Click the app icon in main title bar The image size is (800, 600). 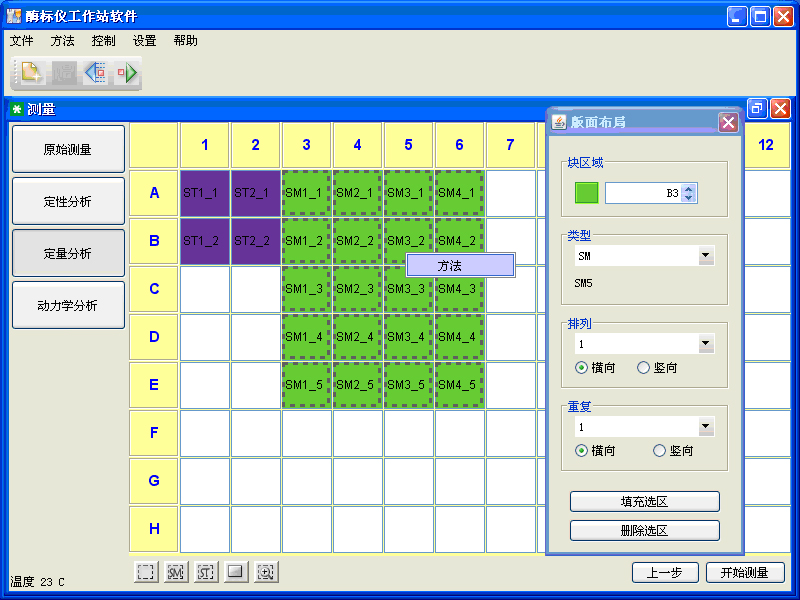click(x=14, y=16)
